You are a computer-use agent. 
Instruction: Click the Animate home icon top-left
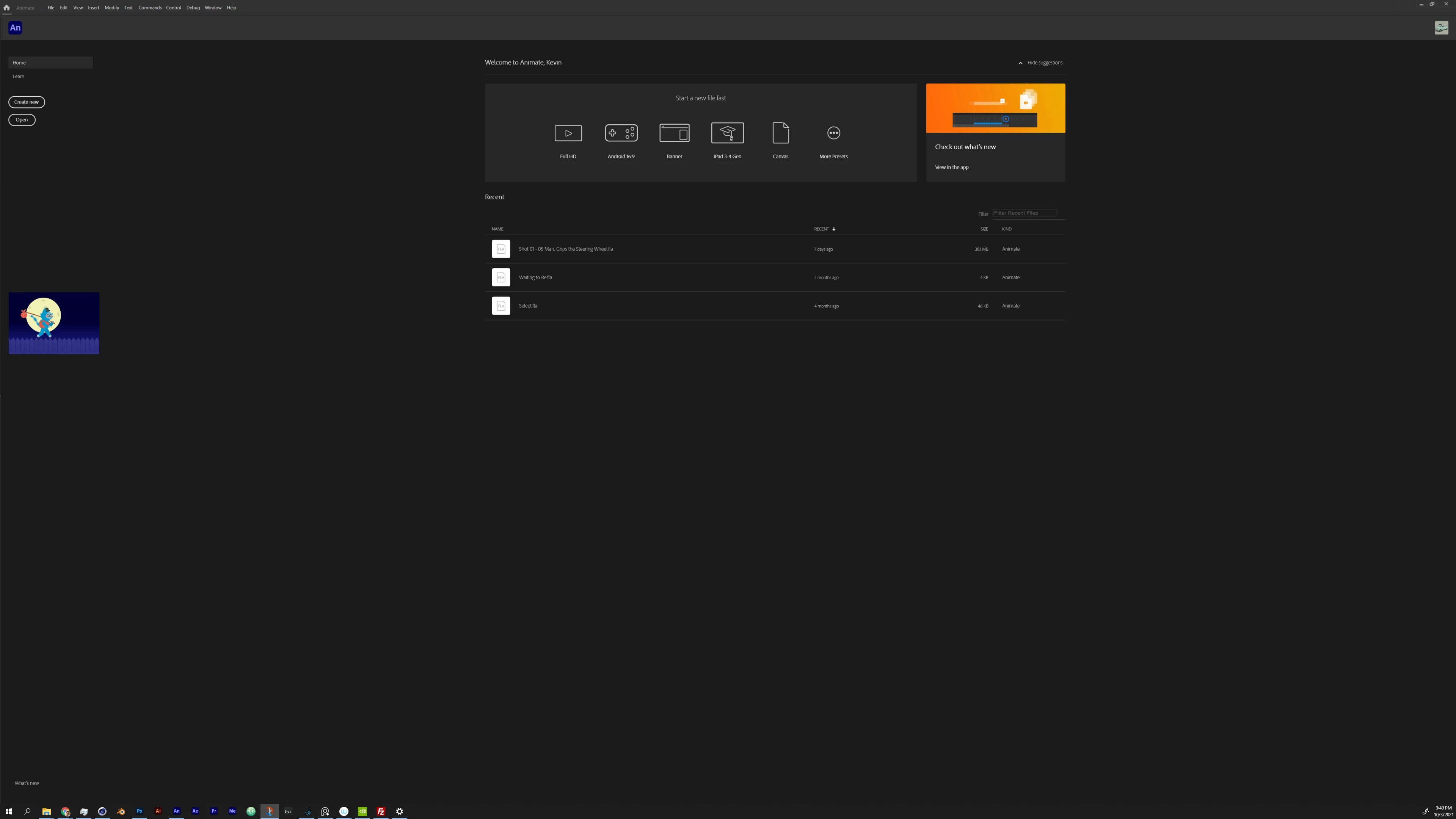[6, 7]
